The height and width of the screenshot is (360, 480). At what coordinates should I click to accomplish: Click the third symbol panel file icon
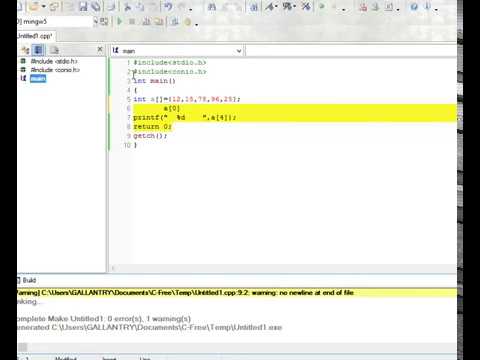[55, 50]
